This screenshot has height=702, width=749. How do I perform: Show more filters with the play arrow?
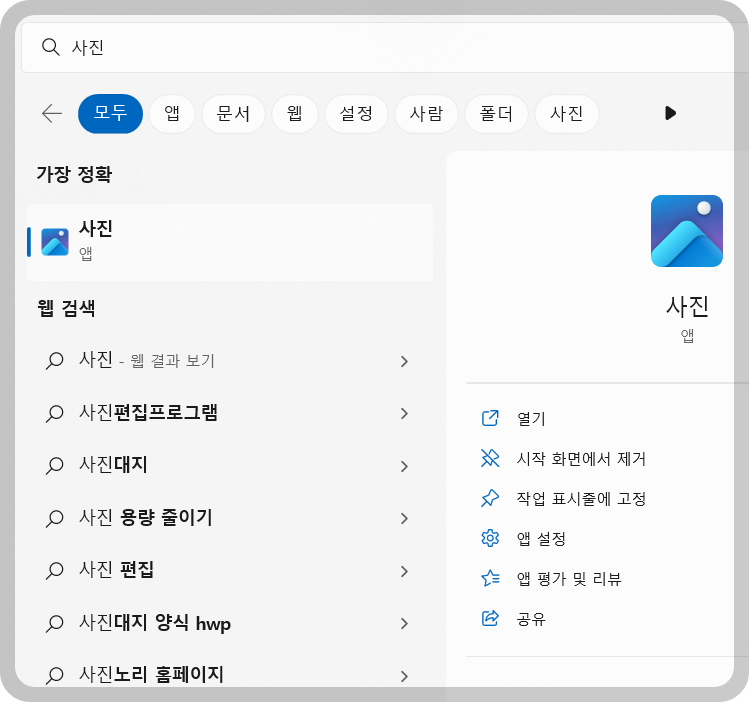click(670, 113)
